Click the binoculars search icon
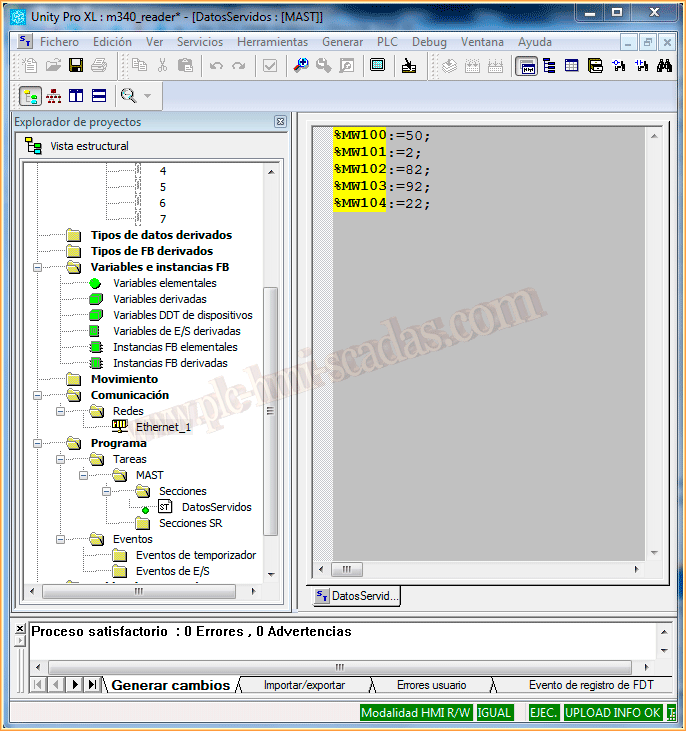Image resolution: width=686 pixels, height=731 pixels. [x=665, y=66]
